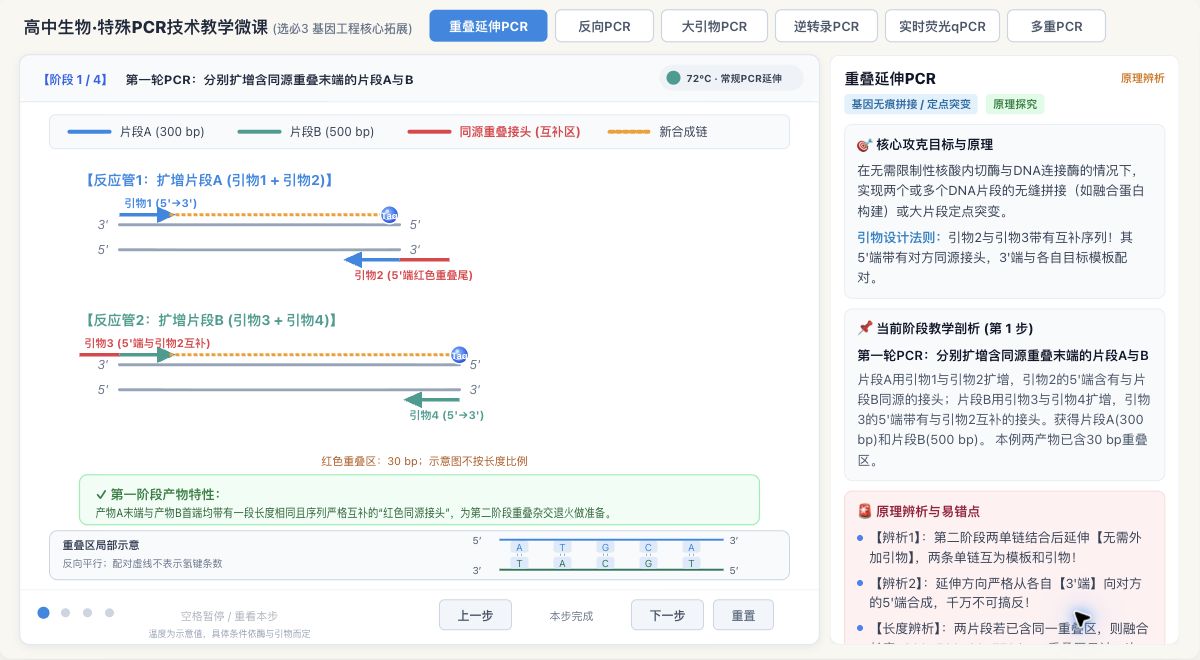Click the 原理辨析 label

point(1142,78)
